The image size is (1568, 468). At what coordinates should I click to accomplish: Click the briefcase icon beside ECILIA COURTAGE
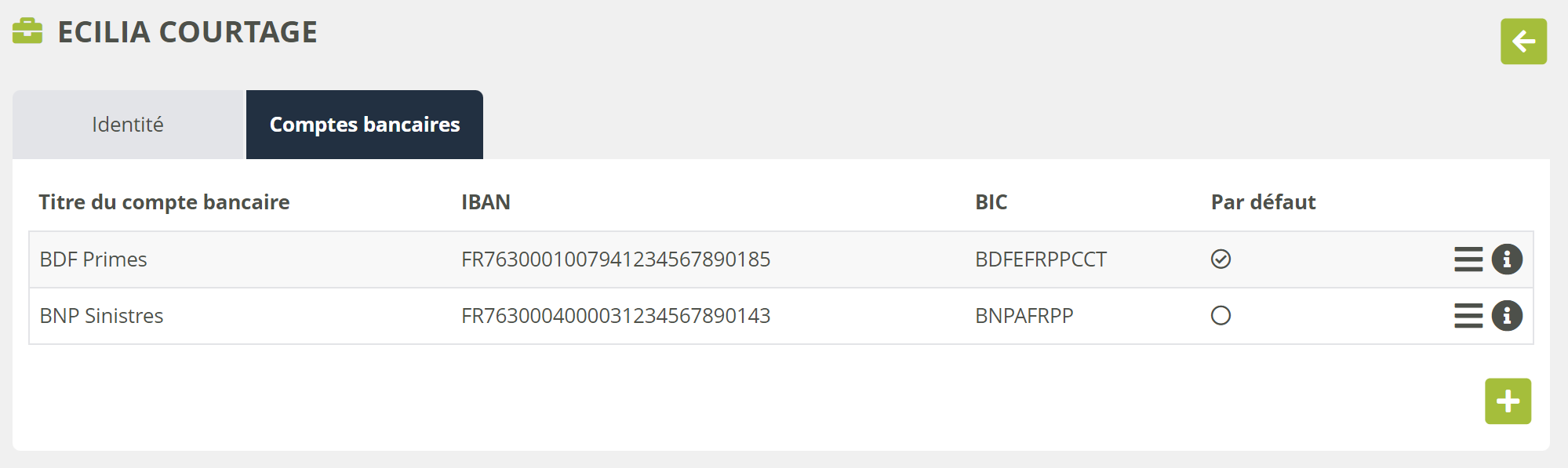coord(27,31)
